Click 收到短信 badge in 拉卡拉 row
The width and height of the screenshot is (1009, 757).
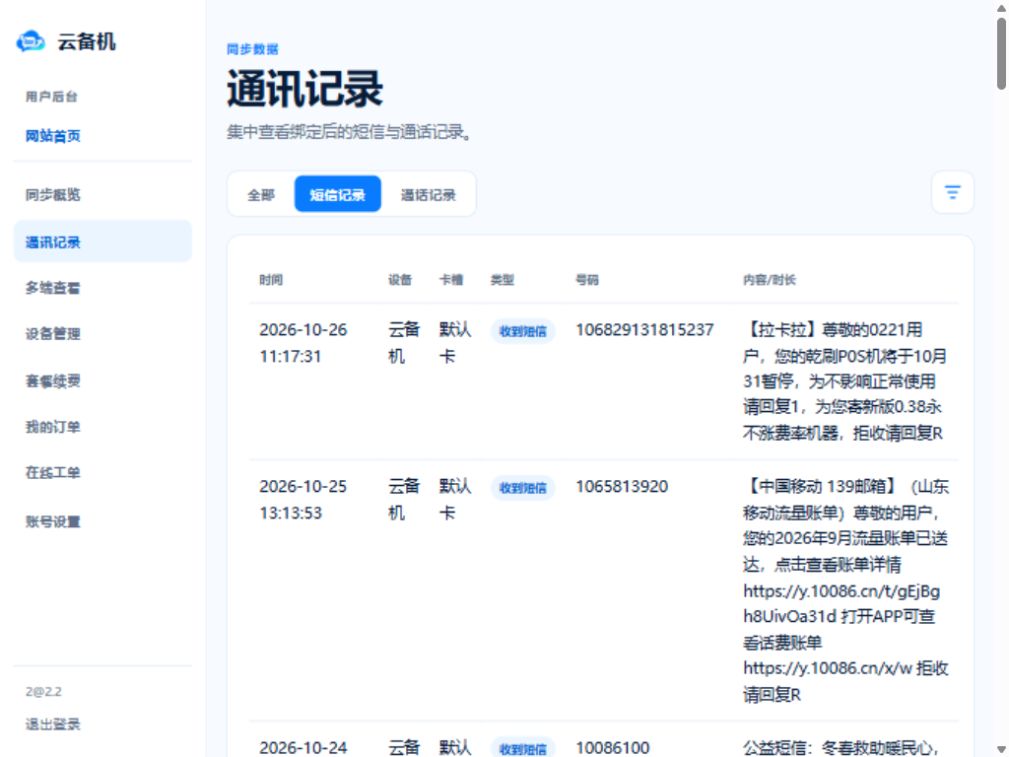pyautogui.click(x=523, y=332)
